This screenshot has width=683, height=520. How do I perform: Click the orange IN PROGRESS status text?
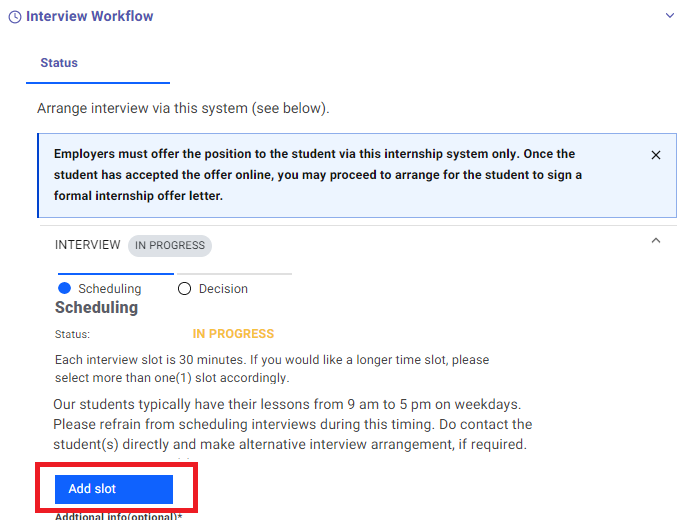coord(233,334)
